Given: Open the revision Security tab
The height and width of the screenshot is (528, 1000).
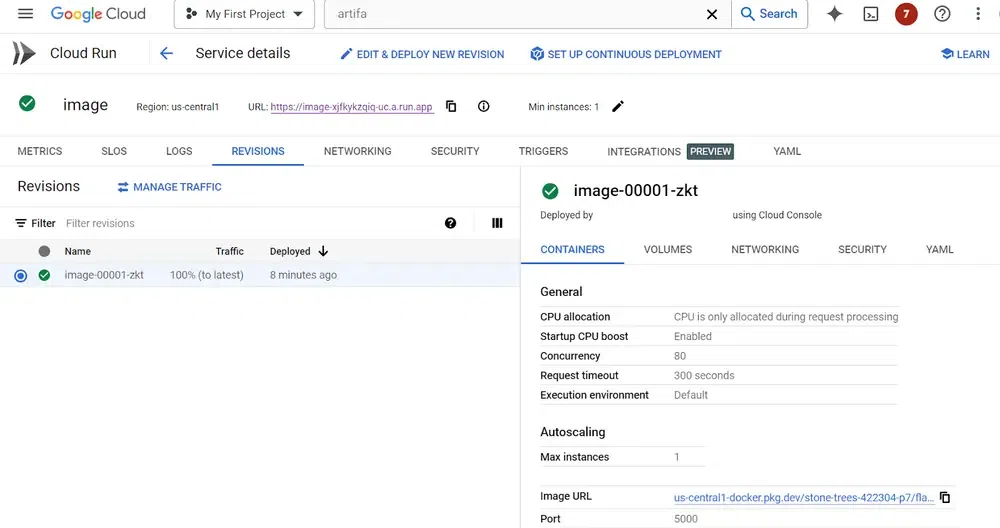Looking at the screenshot, I should [862, 249].
